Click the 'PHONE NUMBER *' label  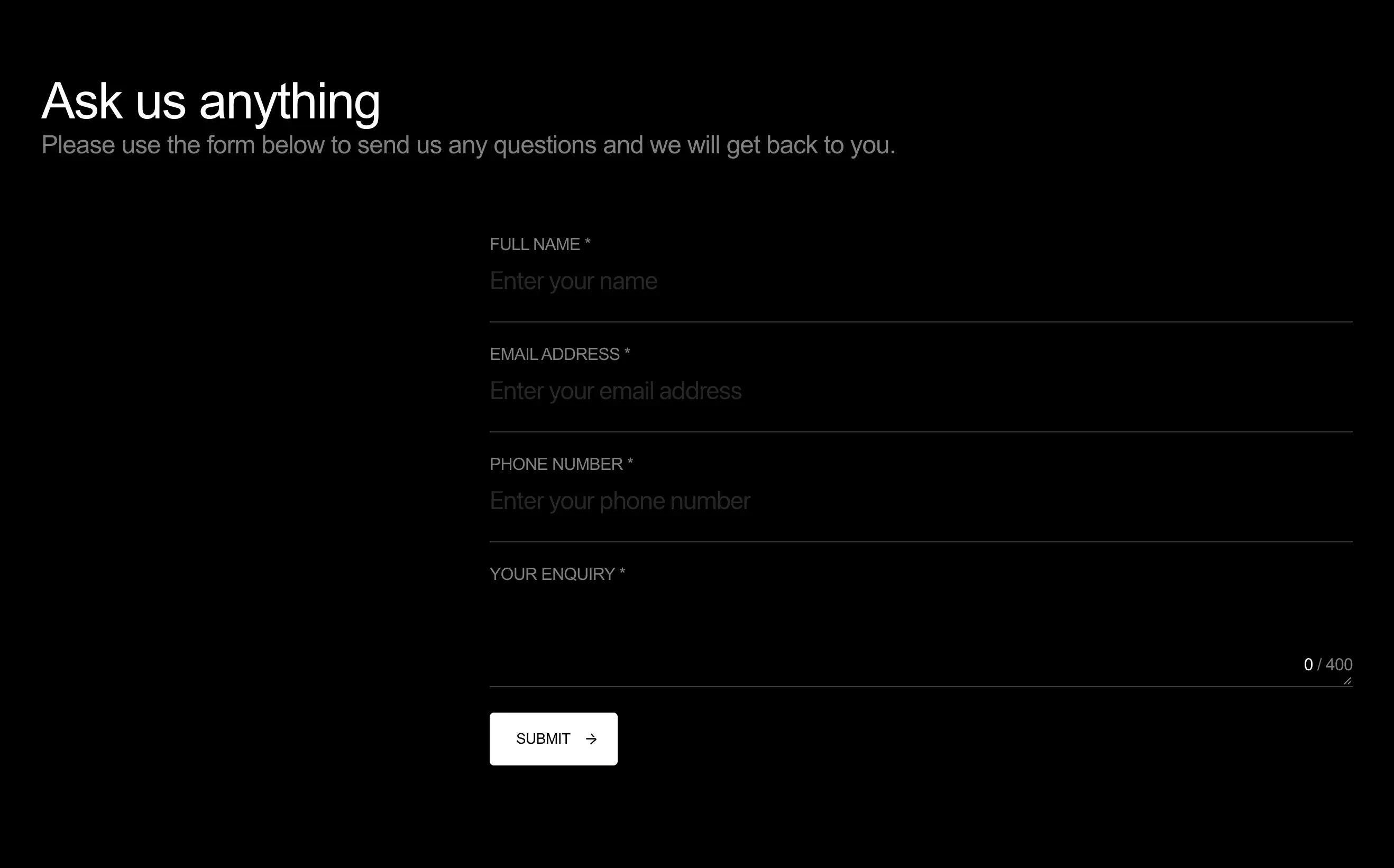pos(561,465)
